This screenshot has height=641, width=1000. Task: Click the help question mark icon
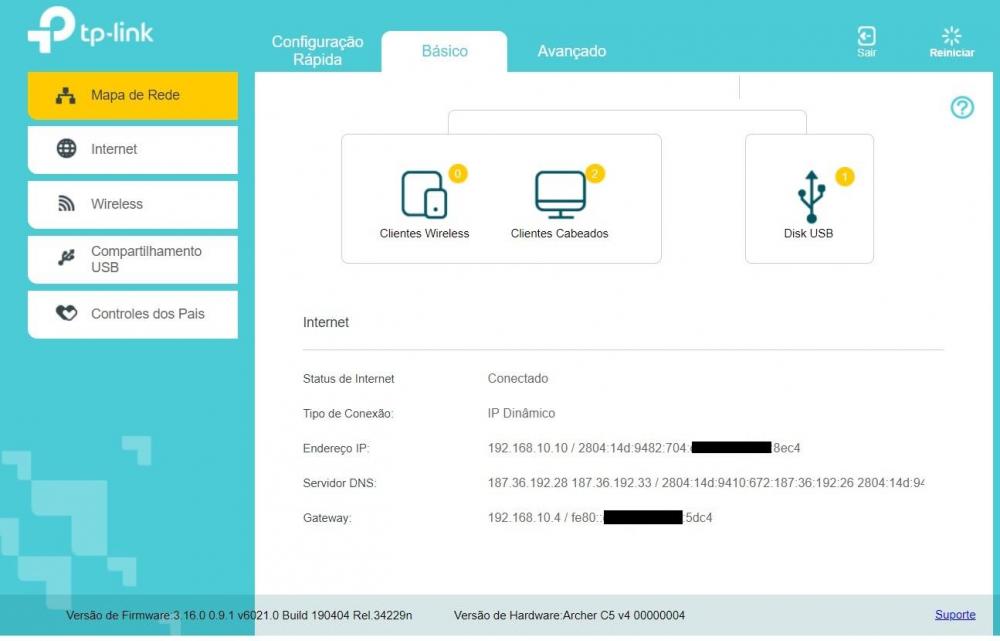coord(962,108)
